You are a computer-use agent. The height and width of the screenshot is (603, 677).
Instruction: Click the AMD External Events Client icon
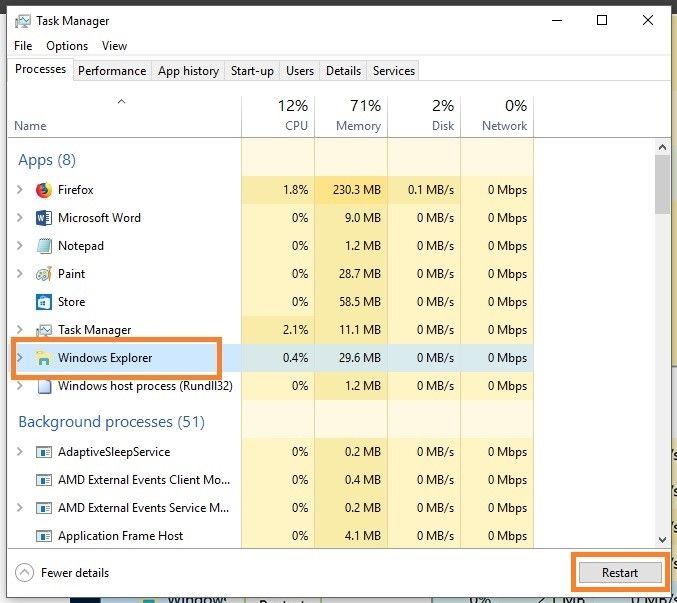(x=44, y=480)
